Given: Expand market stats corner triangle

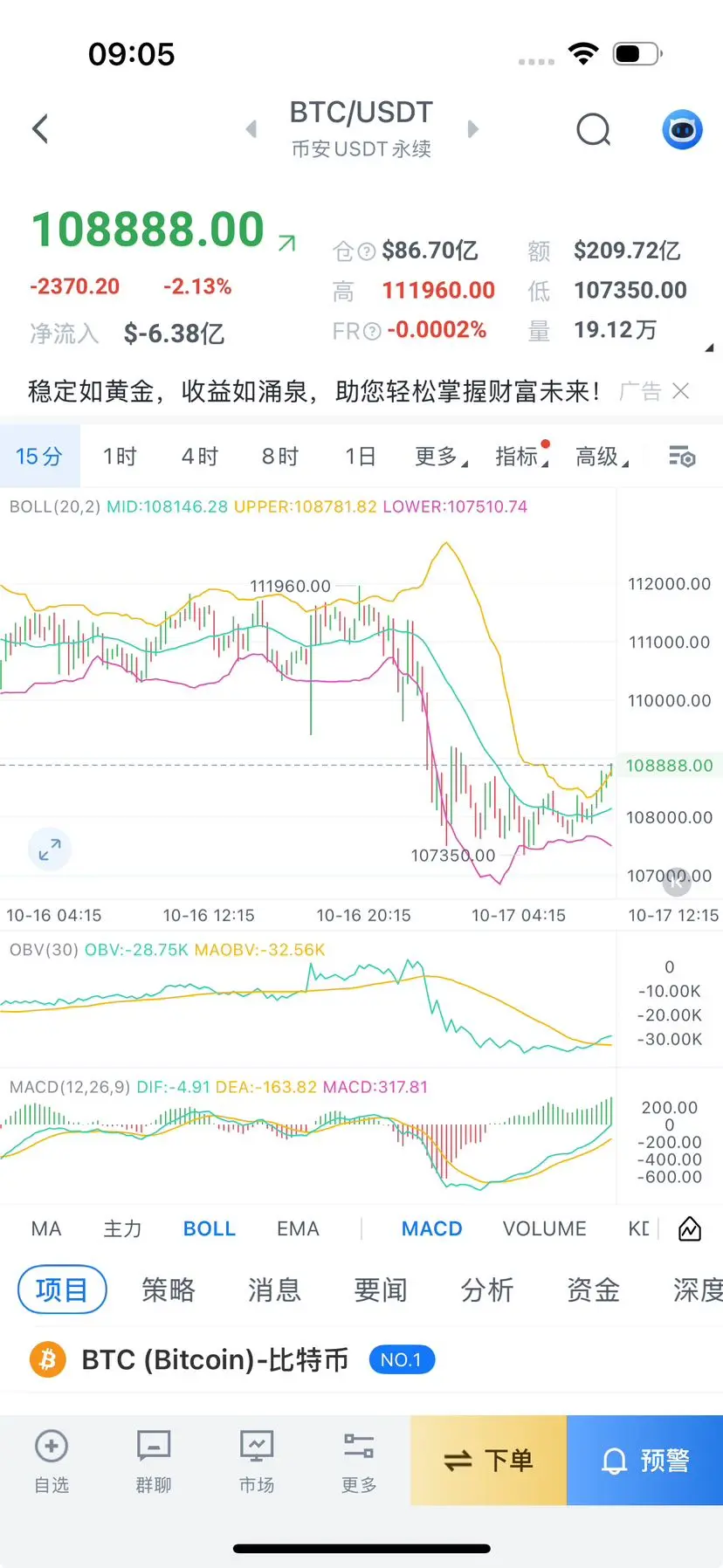Looking at the screenshot, I should point(709,347).
